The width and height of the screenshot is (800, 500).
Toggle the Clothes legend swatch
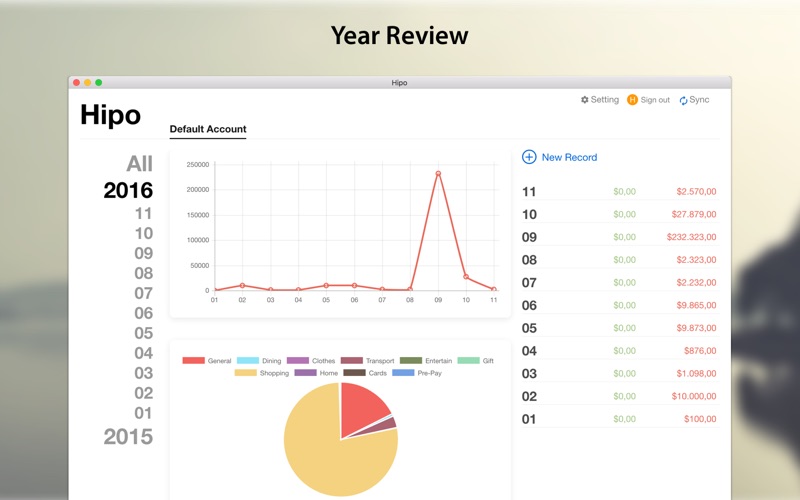coord(298,360)
